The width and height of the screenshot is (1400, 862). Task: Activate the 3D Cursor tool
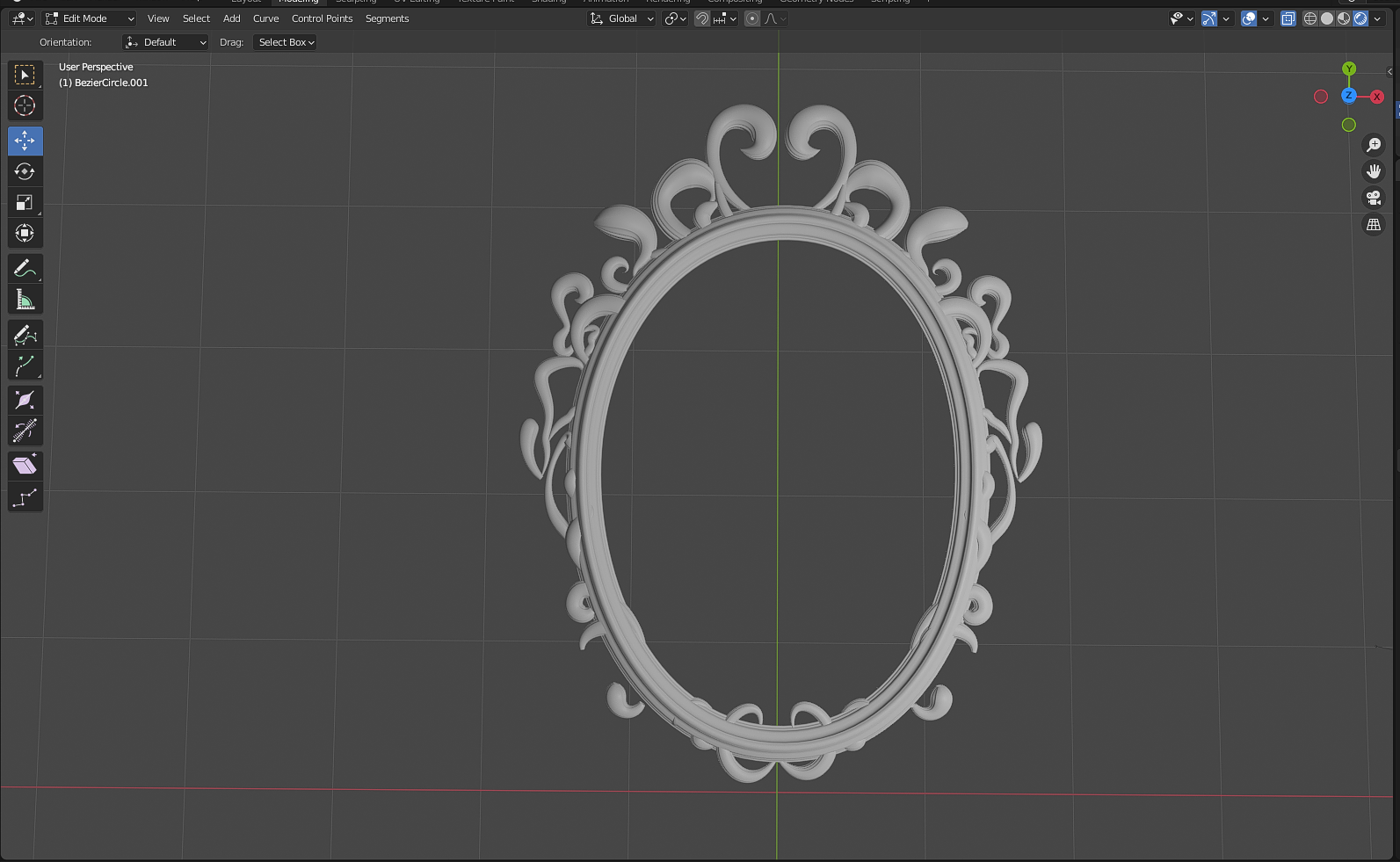tap(25, 105)
